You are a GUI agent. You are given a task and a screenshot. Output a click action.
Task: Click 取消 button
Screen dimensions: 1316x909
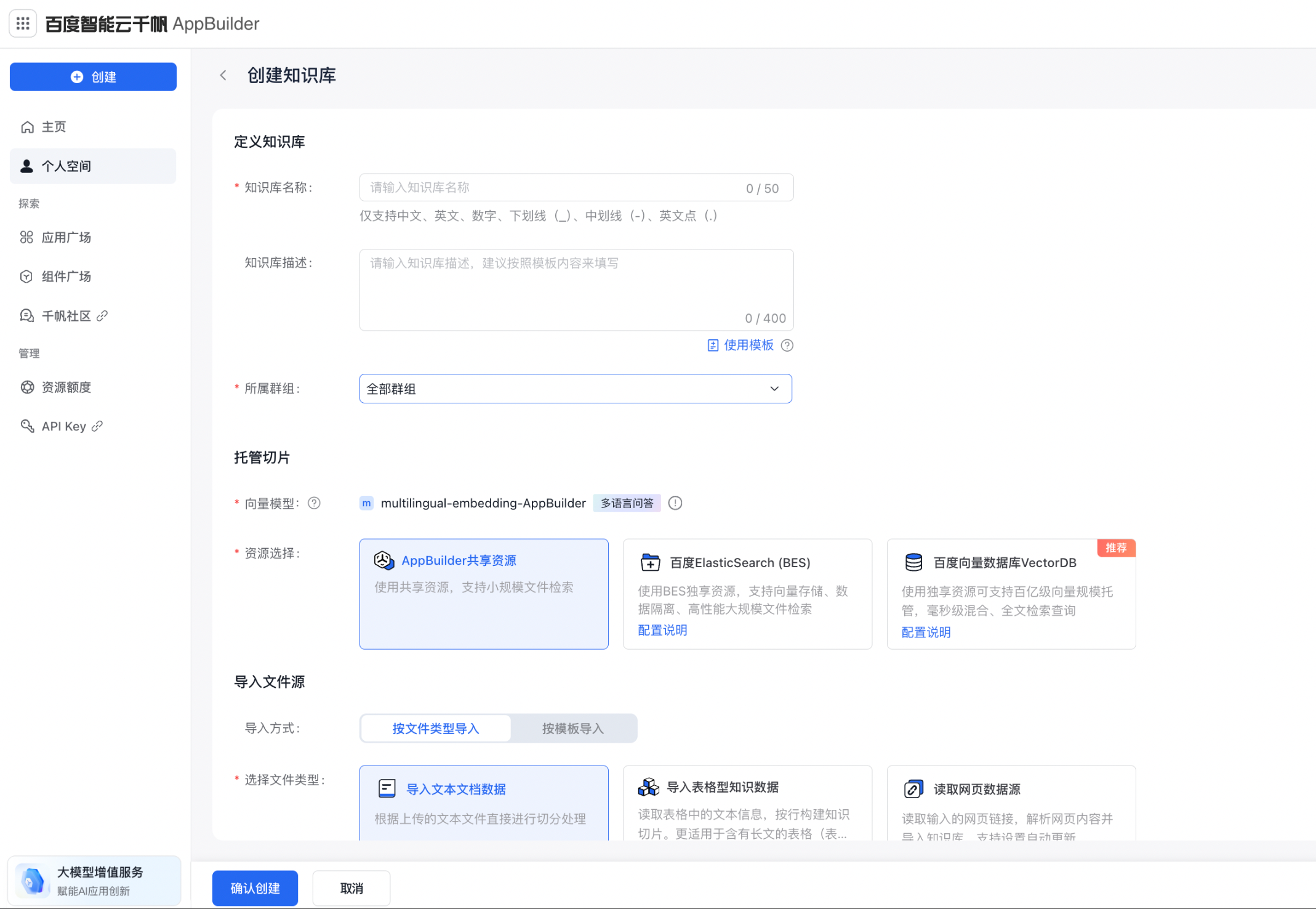tap(351, 889)
